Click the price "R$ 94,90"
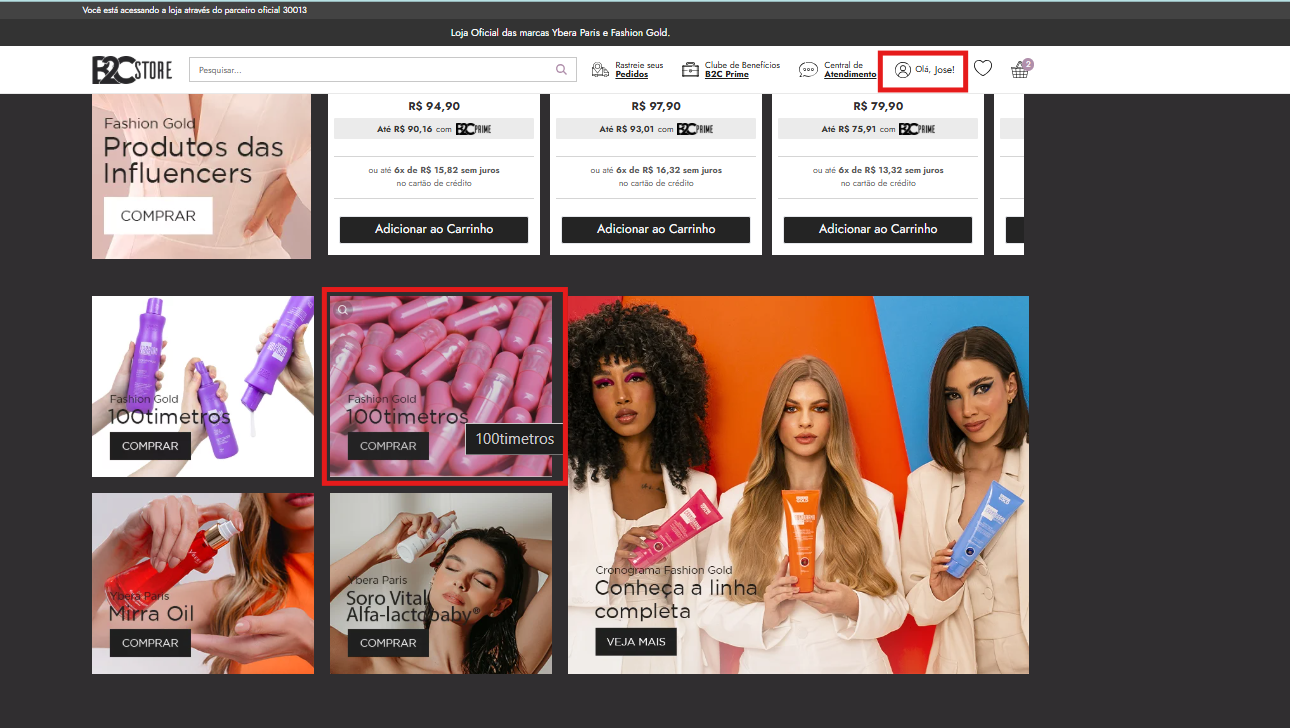 [434, 106]
